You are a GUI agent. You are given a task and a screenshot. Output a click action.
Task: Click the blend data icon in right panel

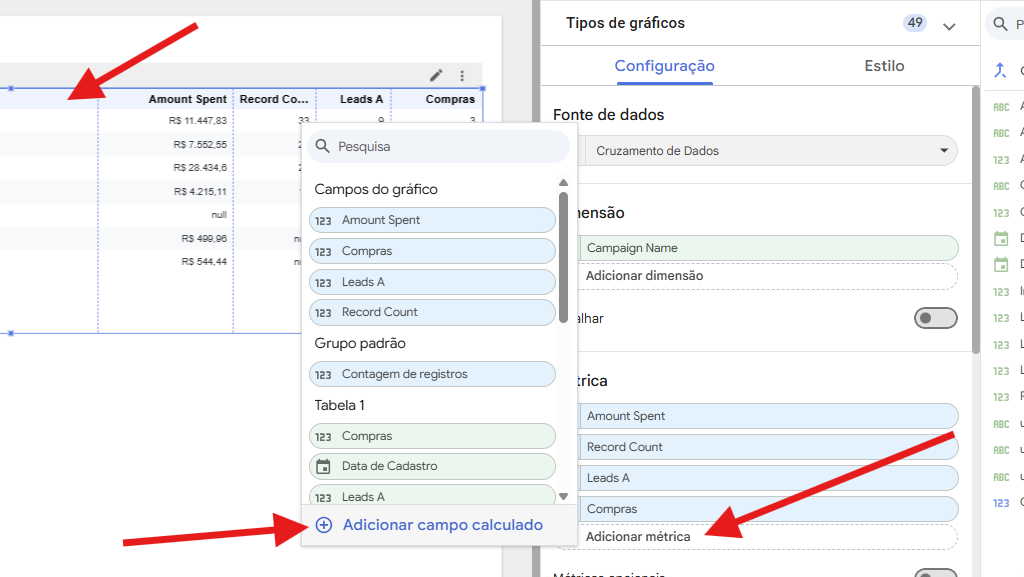999,71
